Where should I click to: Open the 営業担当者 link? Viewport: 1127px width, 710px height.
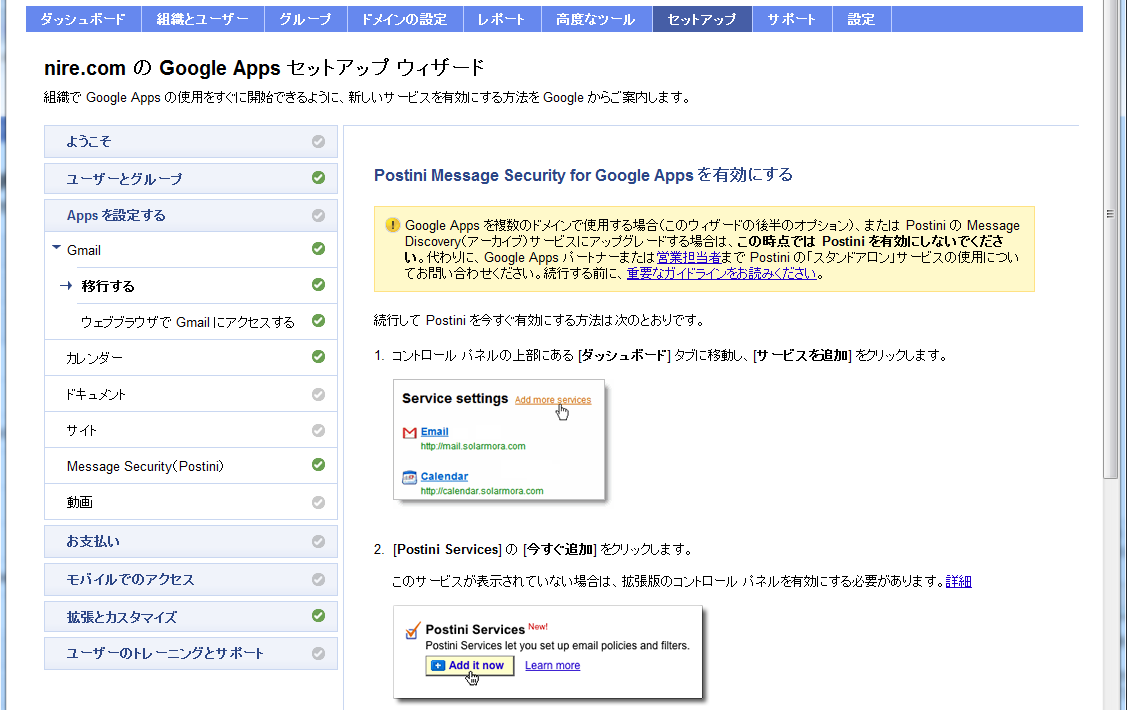pyautogui.click(x=689, y=257)
